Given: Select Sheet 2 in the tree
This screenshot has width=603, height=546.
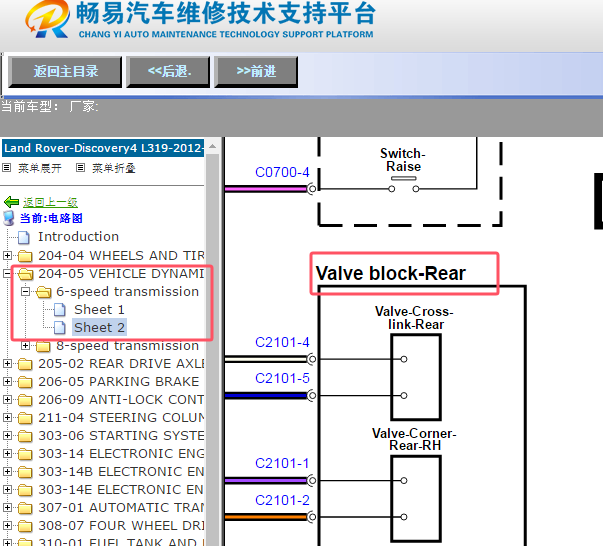Looking at the screenshot, I should (99, 328).
